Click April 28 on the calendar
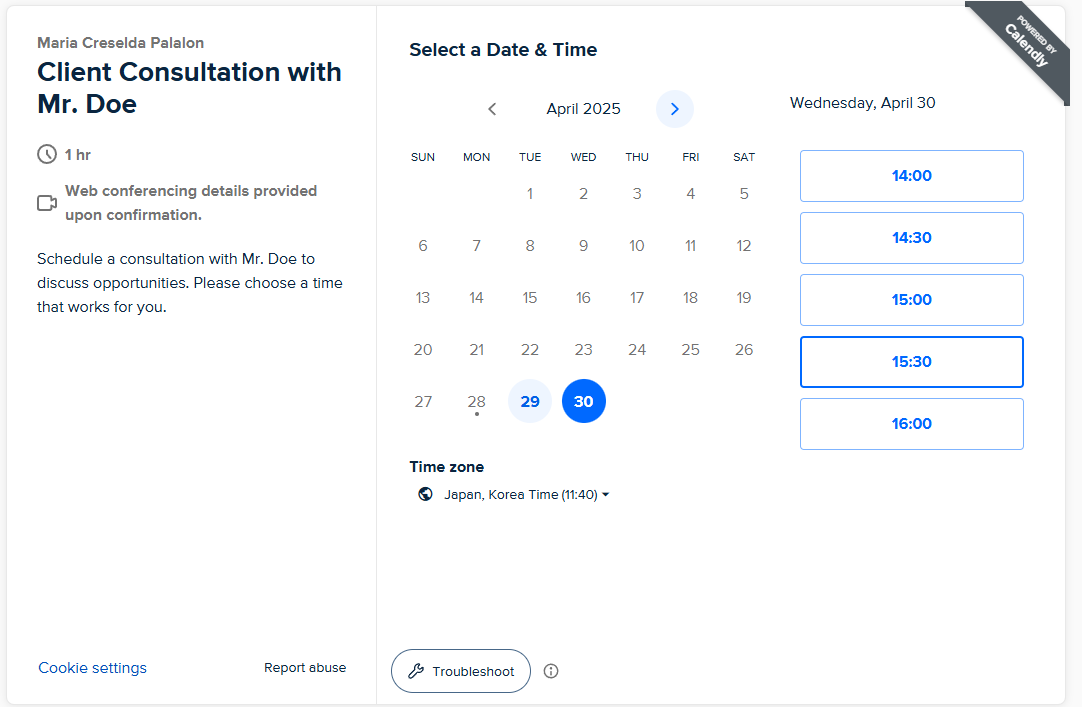The height and width of the screenshot is (707, 1082). point(477,401)
